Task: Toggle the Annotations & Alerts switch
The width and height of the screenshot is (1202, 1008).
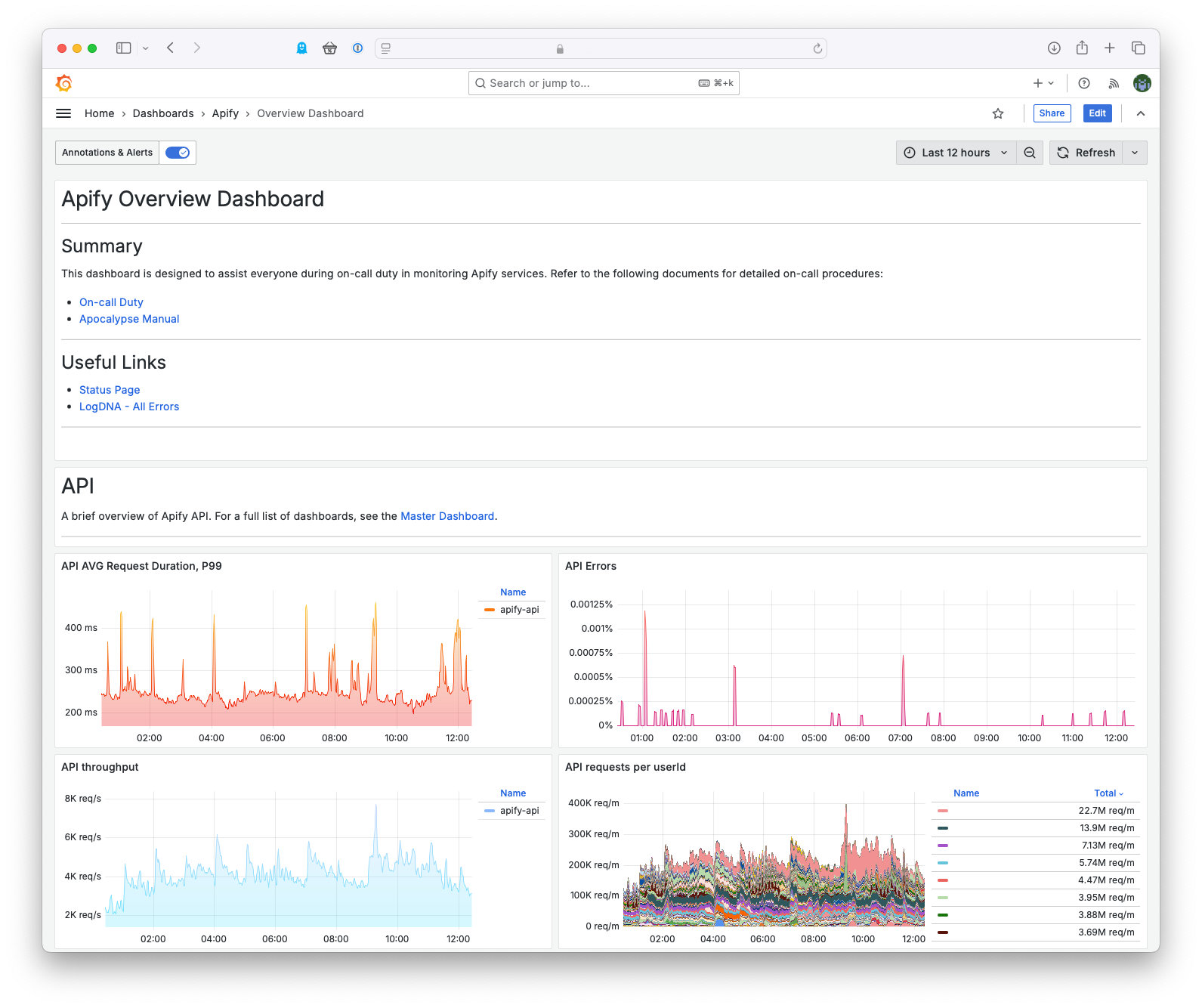Action: pos(178,153)
